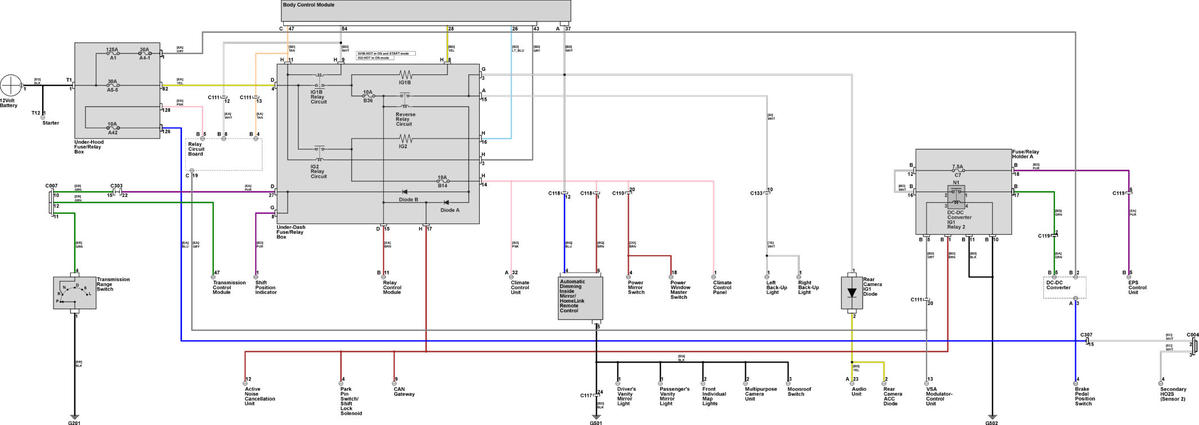Screen dimensions: 1199x425
Task: Click the Left Back-Up Light label
Action: [x=775, y=286]
